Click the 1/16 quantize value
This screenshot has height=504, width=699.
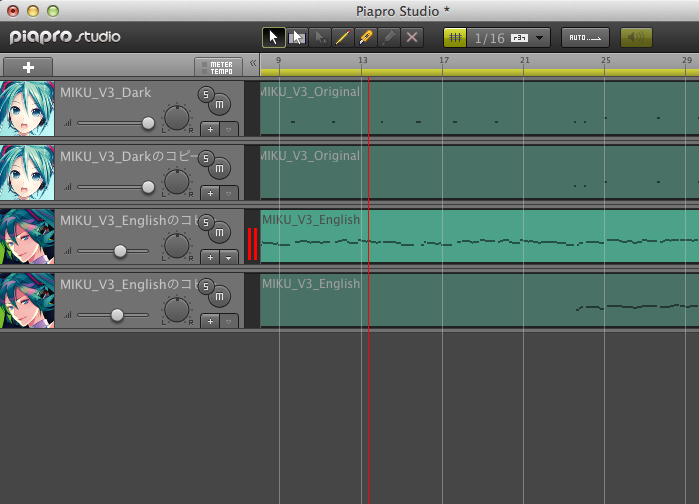(489, 38)
